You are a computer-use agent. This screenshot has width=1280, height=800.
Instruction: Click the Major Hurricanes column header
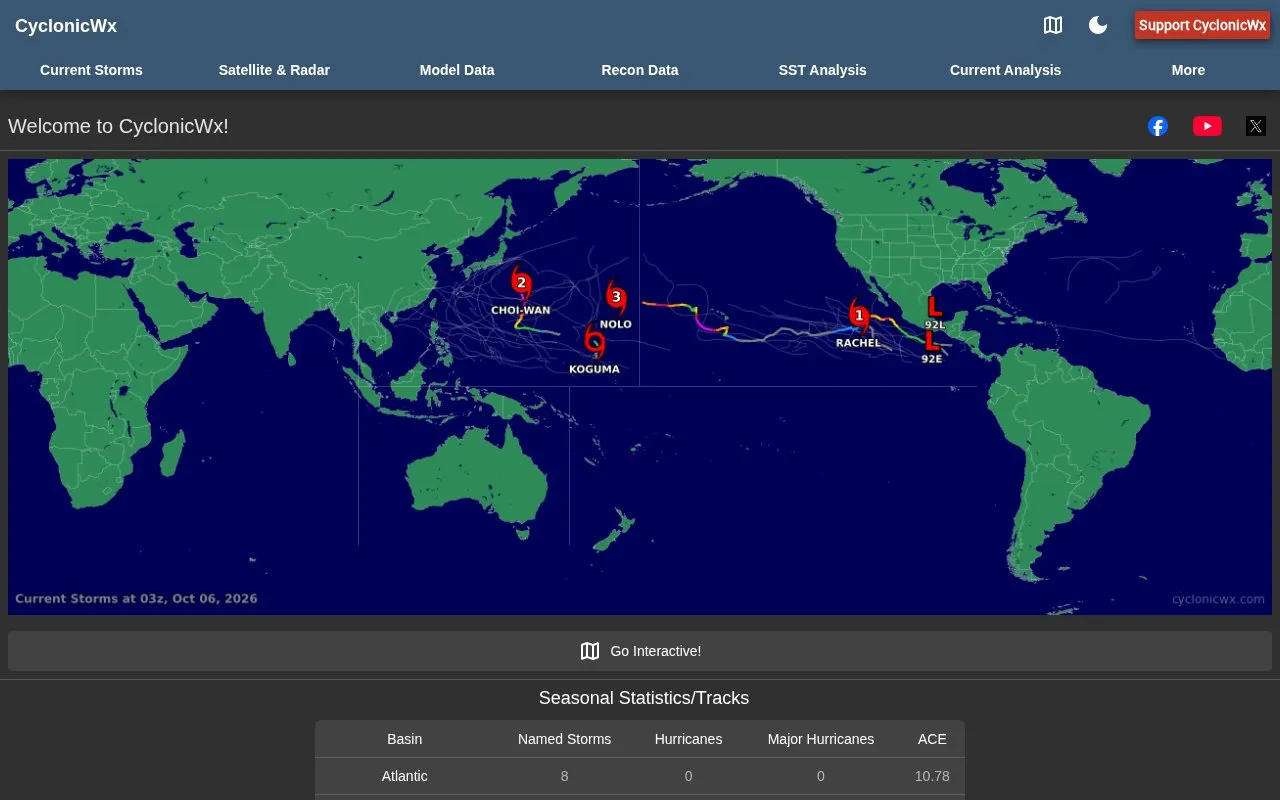(821, 739)
